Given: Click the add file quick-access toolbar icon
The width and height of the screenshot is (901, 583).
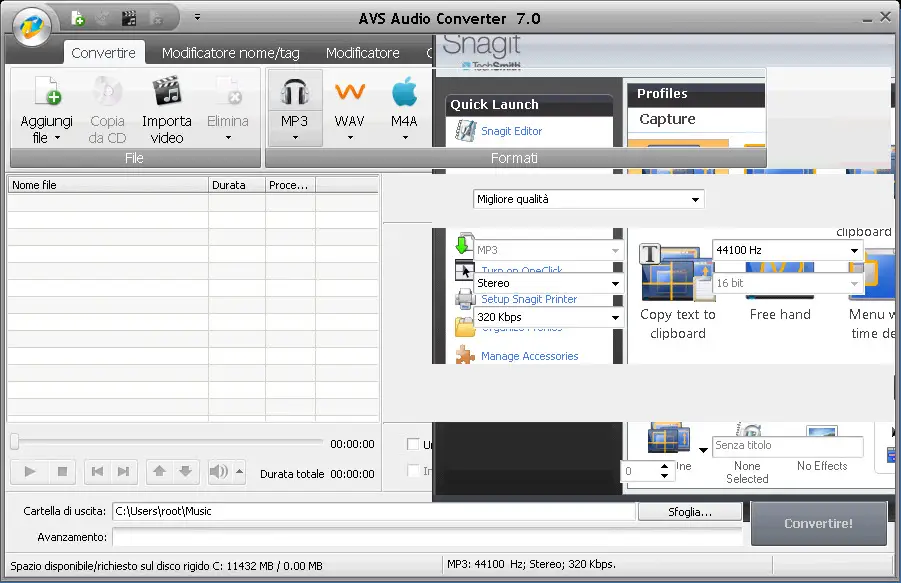Looking at the screenshot, I should pyautogui.click(x=75, y=16).
